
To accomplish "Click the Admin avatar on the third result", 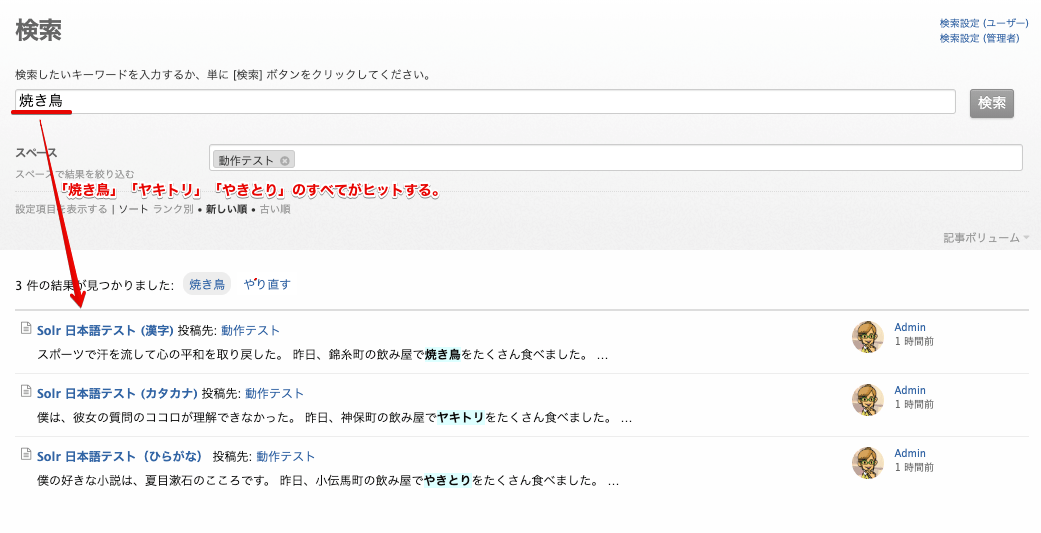I will [867, 463].
